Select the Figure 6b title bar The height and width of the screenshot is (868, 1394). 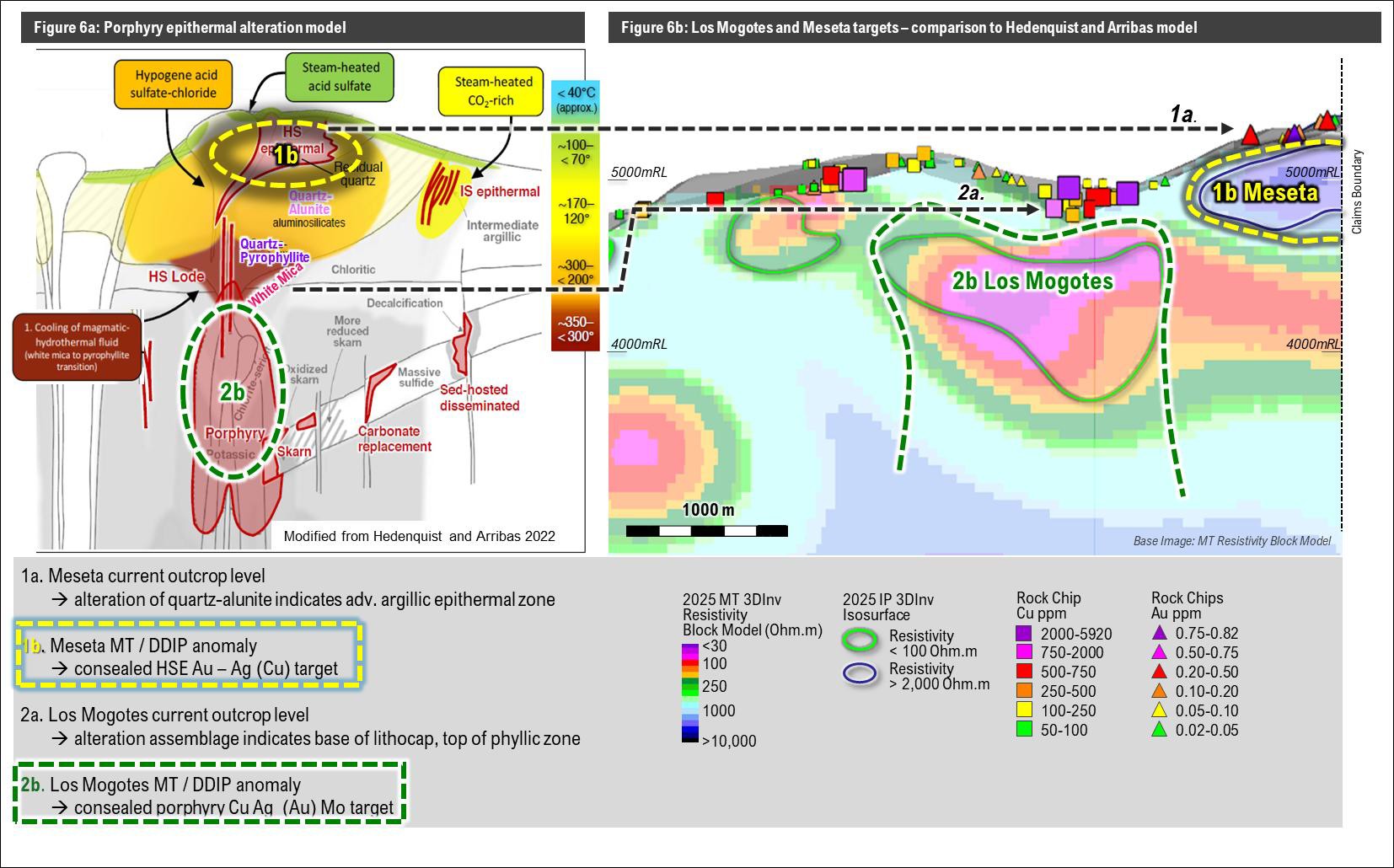coord(995,28)
